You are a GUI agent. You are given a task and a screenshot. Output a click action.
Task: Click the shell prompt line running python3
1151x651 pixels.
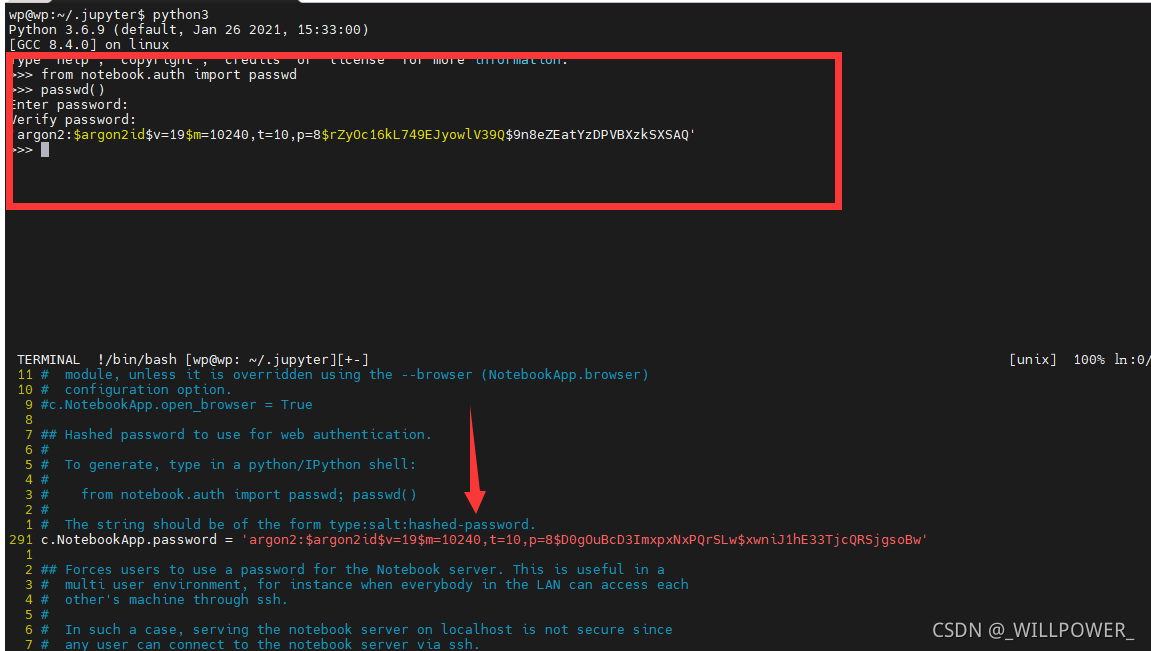[x=109, y=15]
